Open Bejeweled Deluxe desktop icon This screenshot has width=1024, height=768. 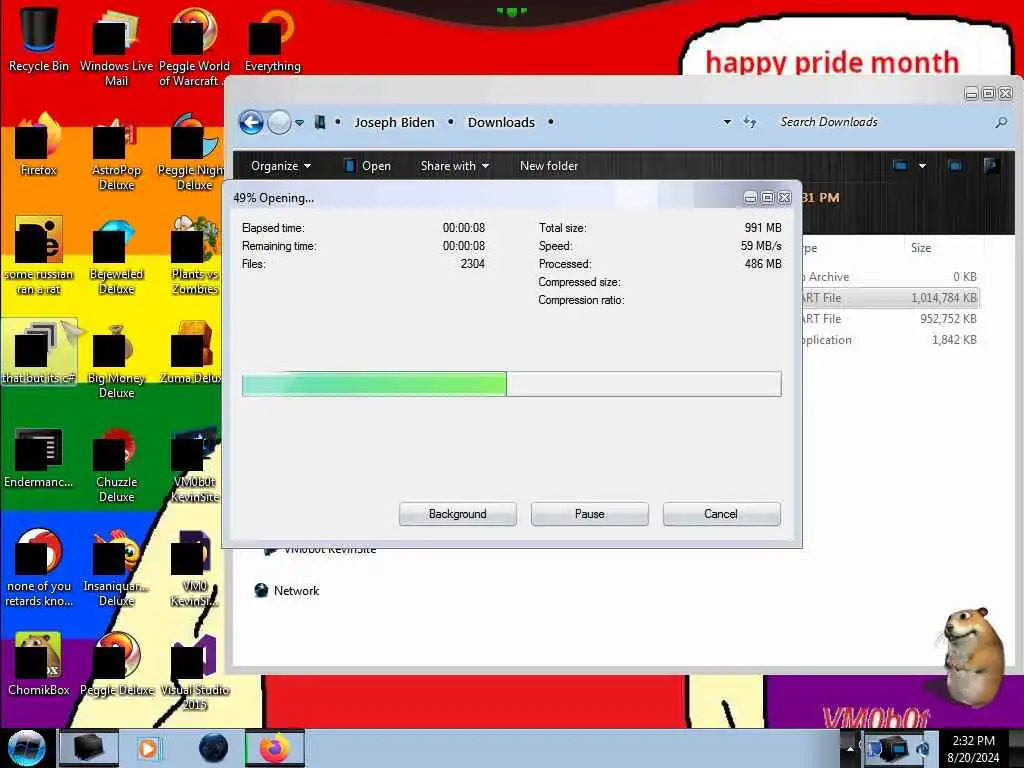(x=116, y=256)
